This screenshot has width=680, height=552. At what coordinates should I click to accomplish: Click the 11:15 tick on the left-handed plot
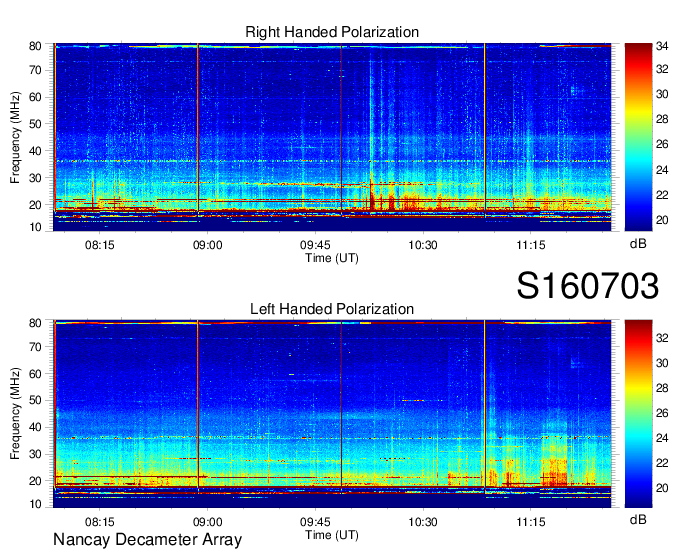[531, 522]
